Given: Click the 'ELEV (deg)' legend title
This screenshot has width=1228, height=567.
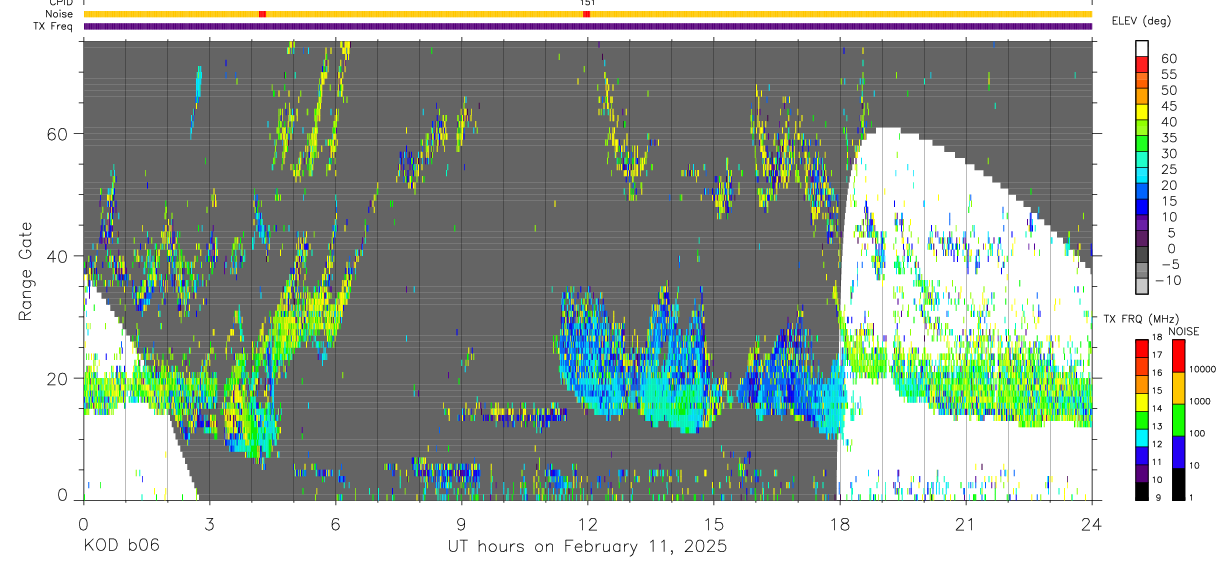Looking at the screenshot, I should click(1141, 21).
